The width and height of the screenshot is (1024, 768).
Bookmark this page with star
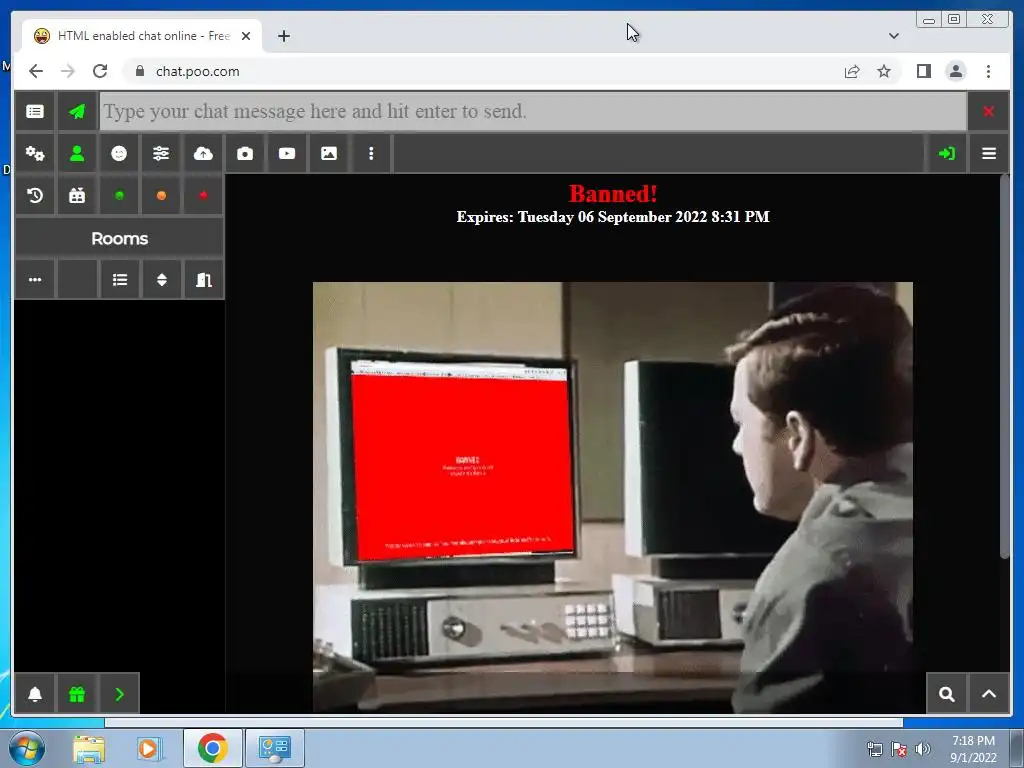pos(884,71)
